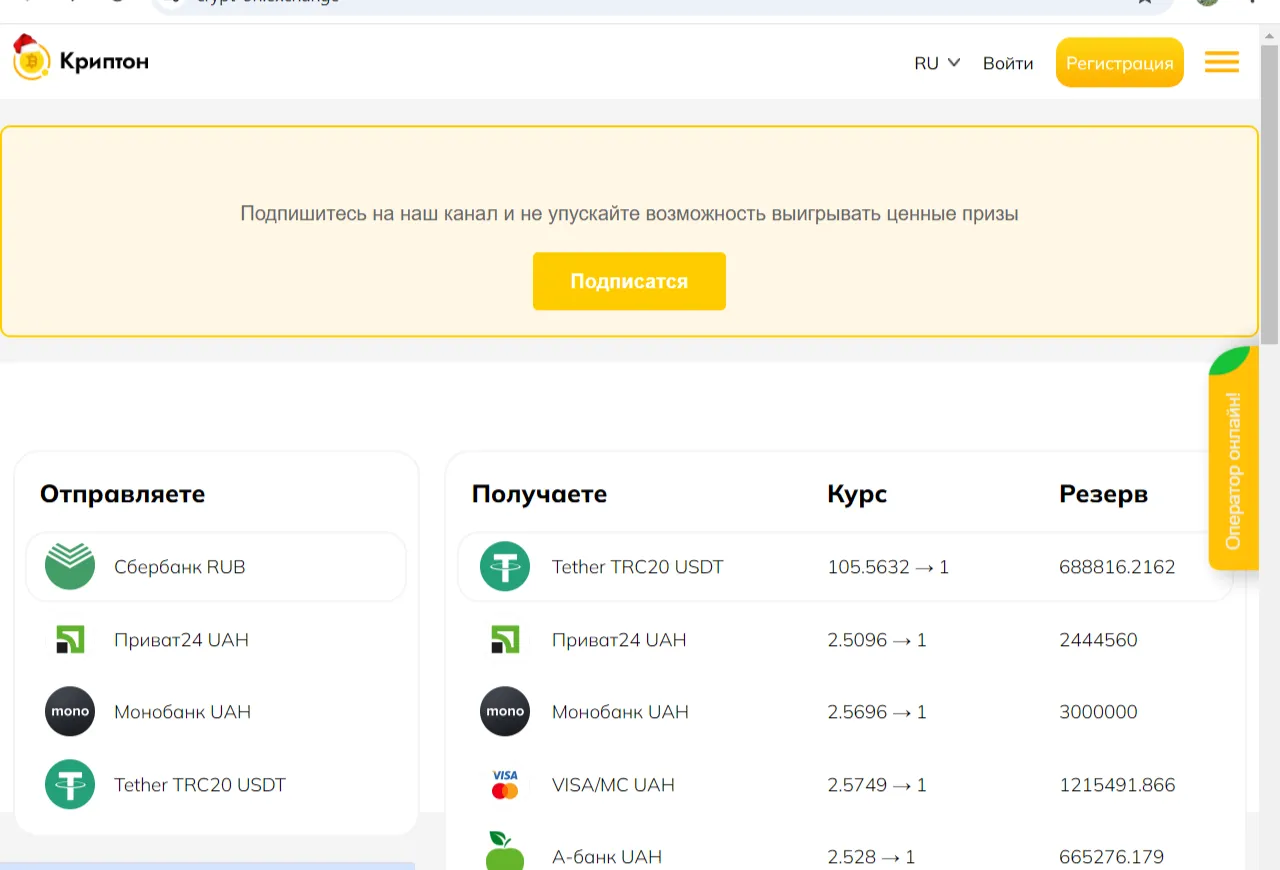The width and height of the screenshot is (1280, 870).
Task: Click Tether logo in Отправляете list
Action: point(70,785)
